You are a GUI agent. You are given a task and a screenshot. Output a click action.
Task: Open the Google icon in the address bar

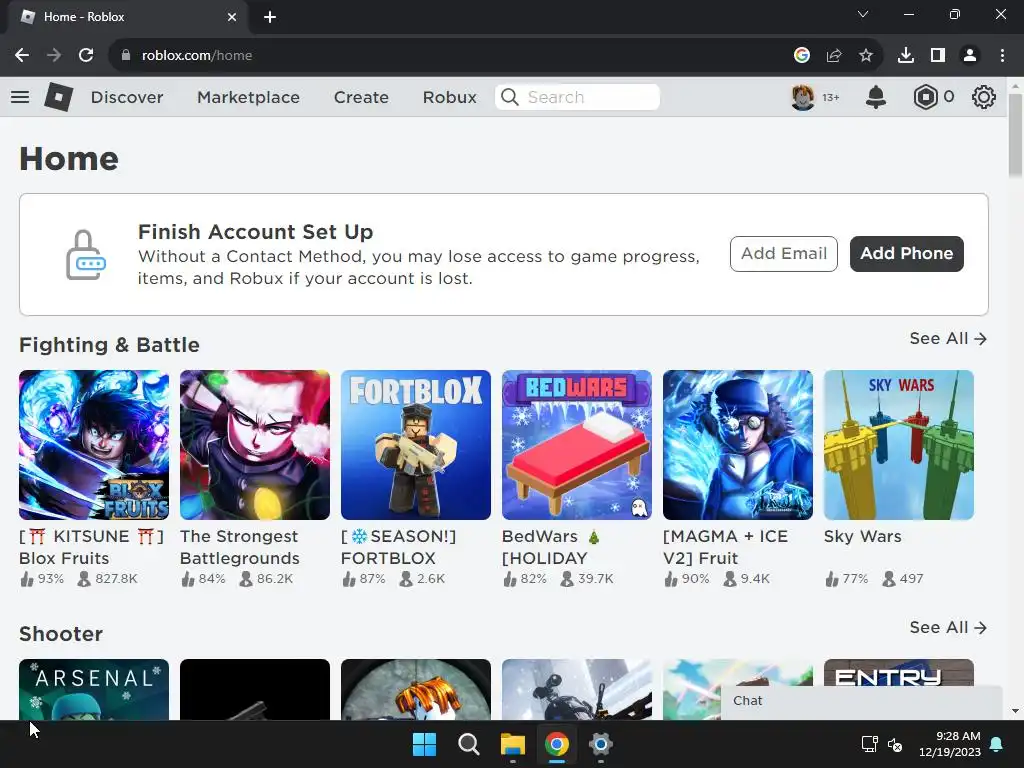(802, 56)
